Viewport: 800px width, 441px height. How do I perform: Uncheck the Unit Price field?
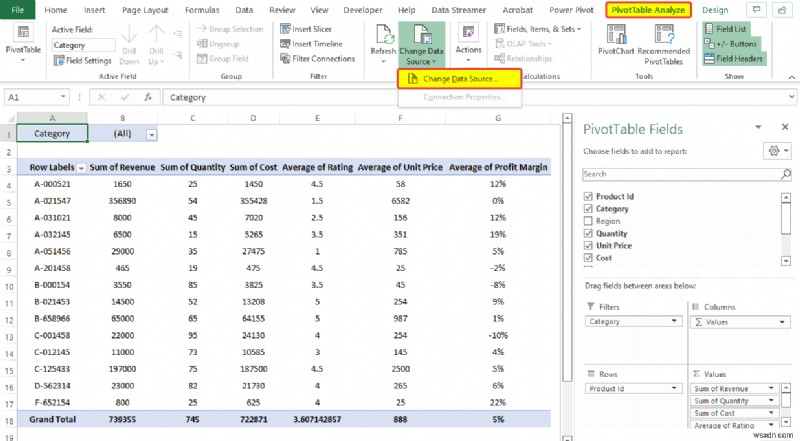pyautogui.click(x=588, y=246)
